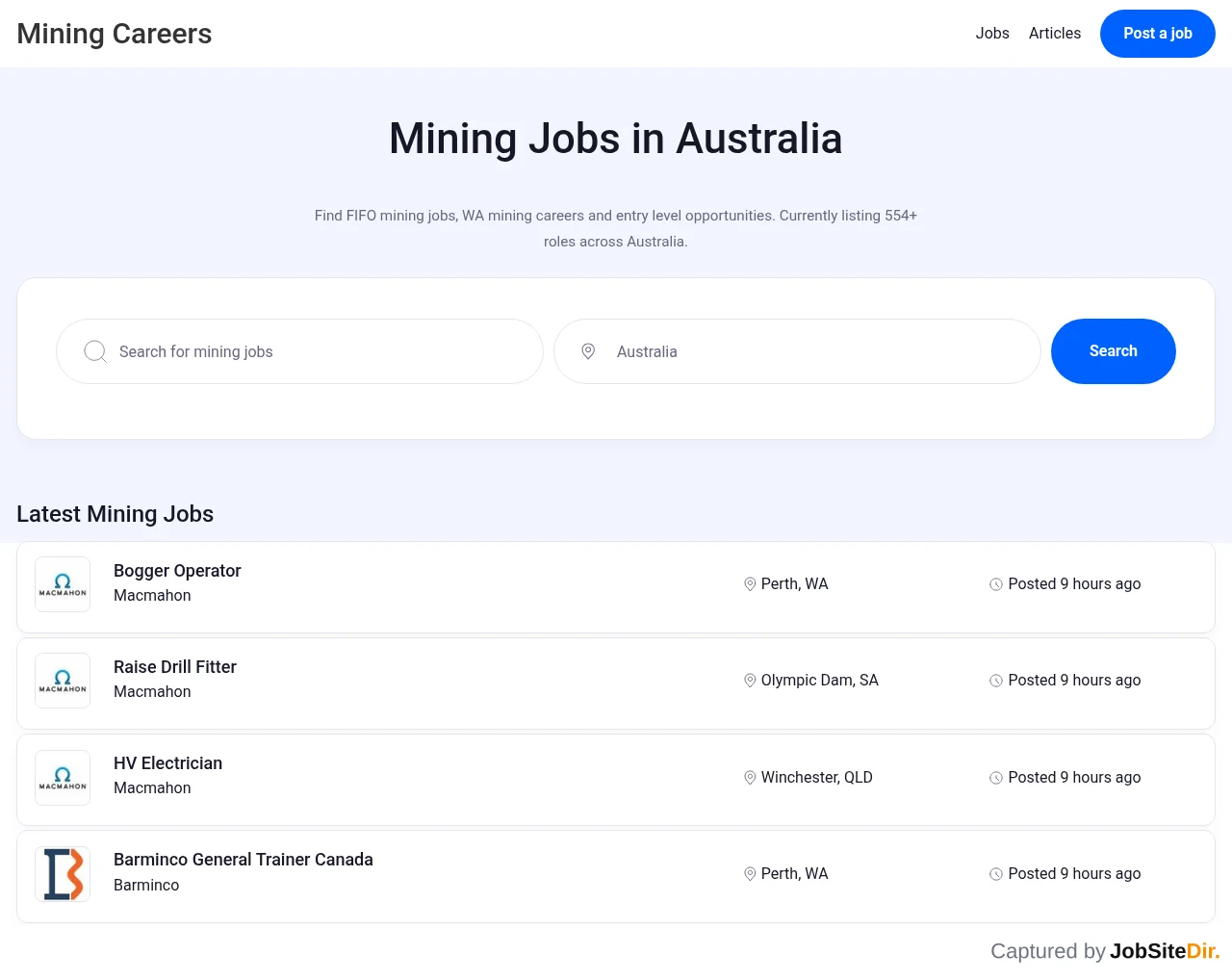Click pin icon in Bogger Operator row
Image resolution: width=1232 pixels, height=980 pixels.
[x=750, y=584]
